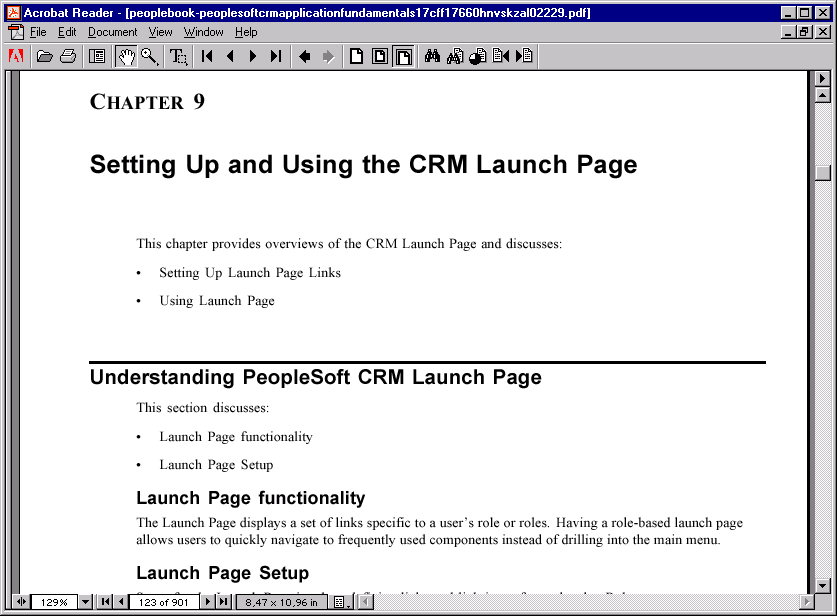Minimize the inner document window
837x616 pixels.
788,33
